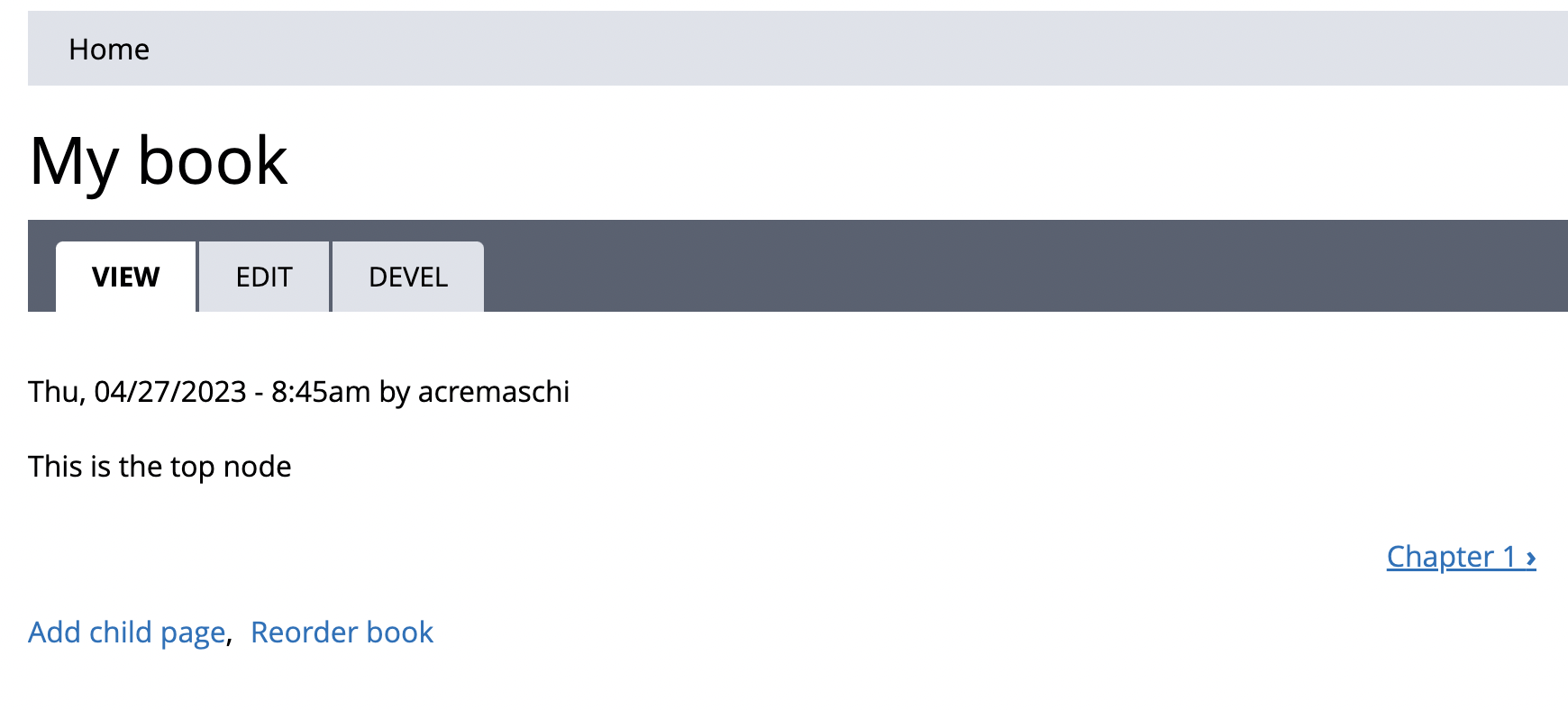Click the post date timestamp text
This screenshot has width=1568, height=710.
point(198,391)
